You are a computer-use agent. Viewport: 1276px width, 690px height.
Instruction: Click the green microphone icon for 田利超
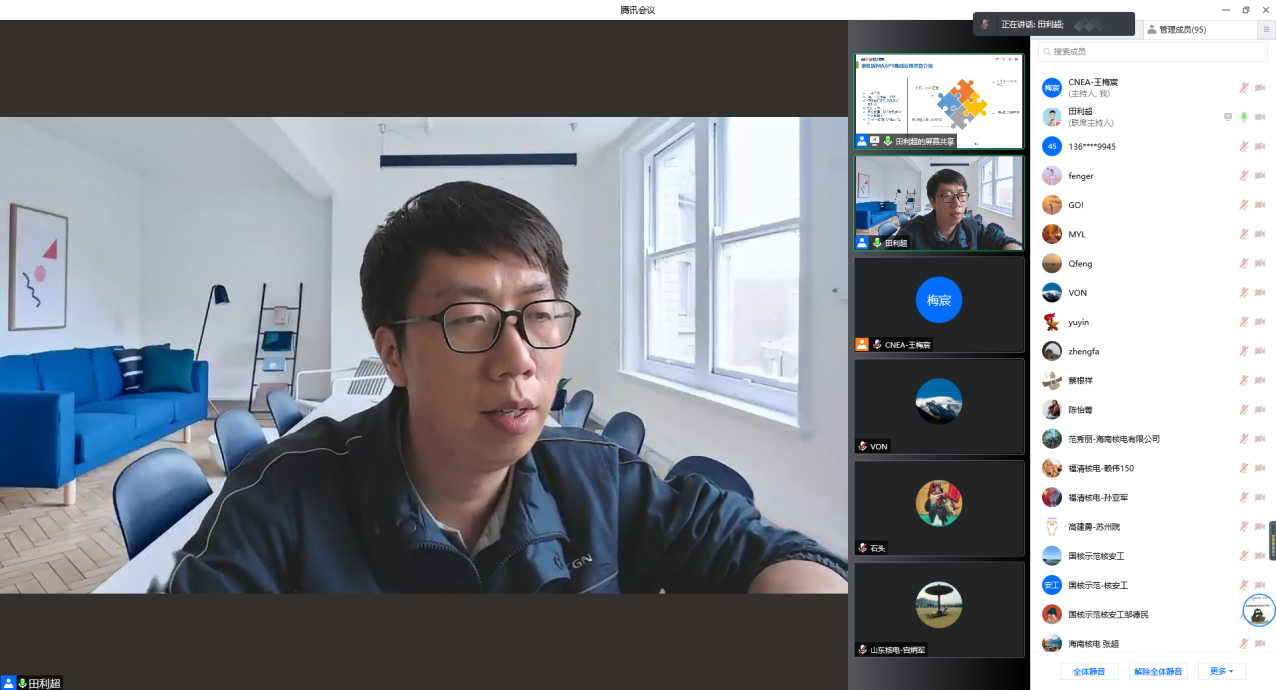point(1244,117)
